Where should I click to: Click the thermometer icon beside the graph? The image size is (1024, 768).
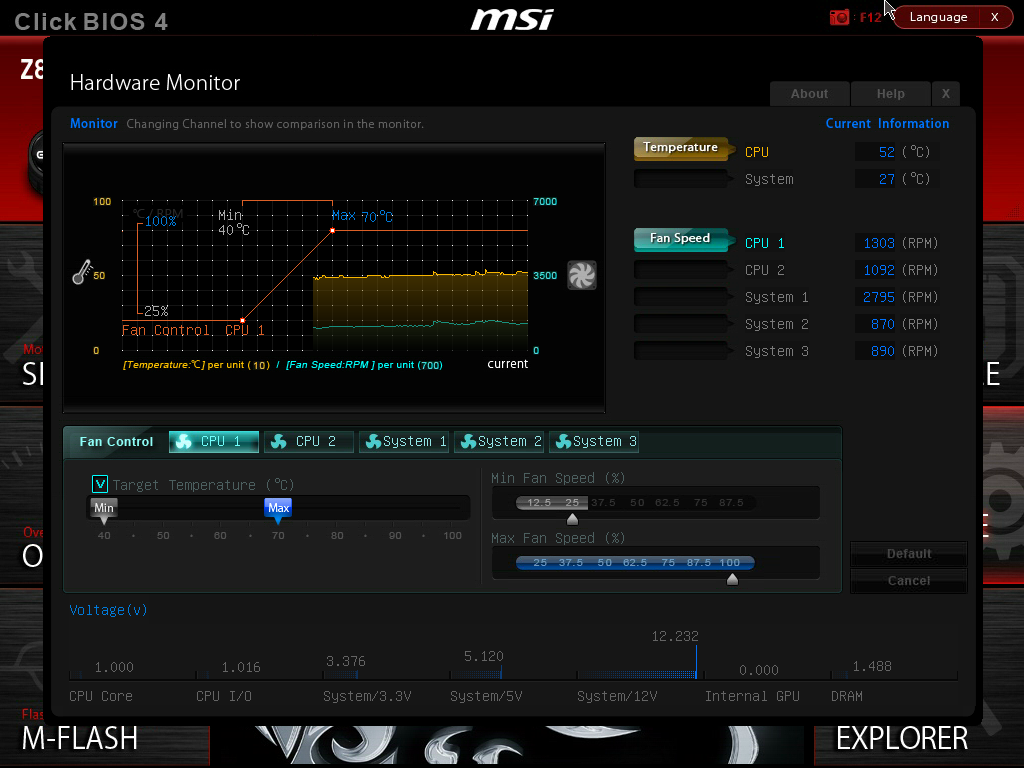point(82,272)
